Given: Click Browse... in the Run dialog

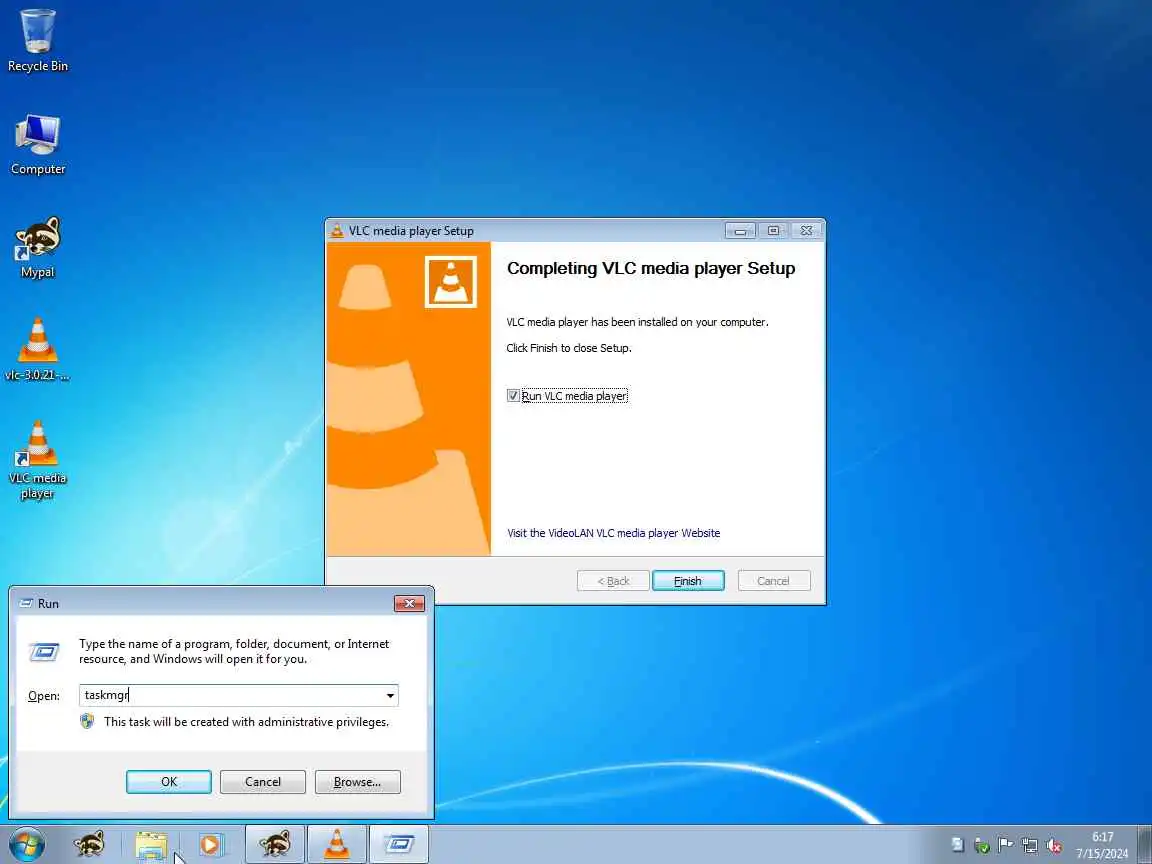Looking at the screenshot, I should 358,782.
